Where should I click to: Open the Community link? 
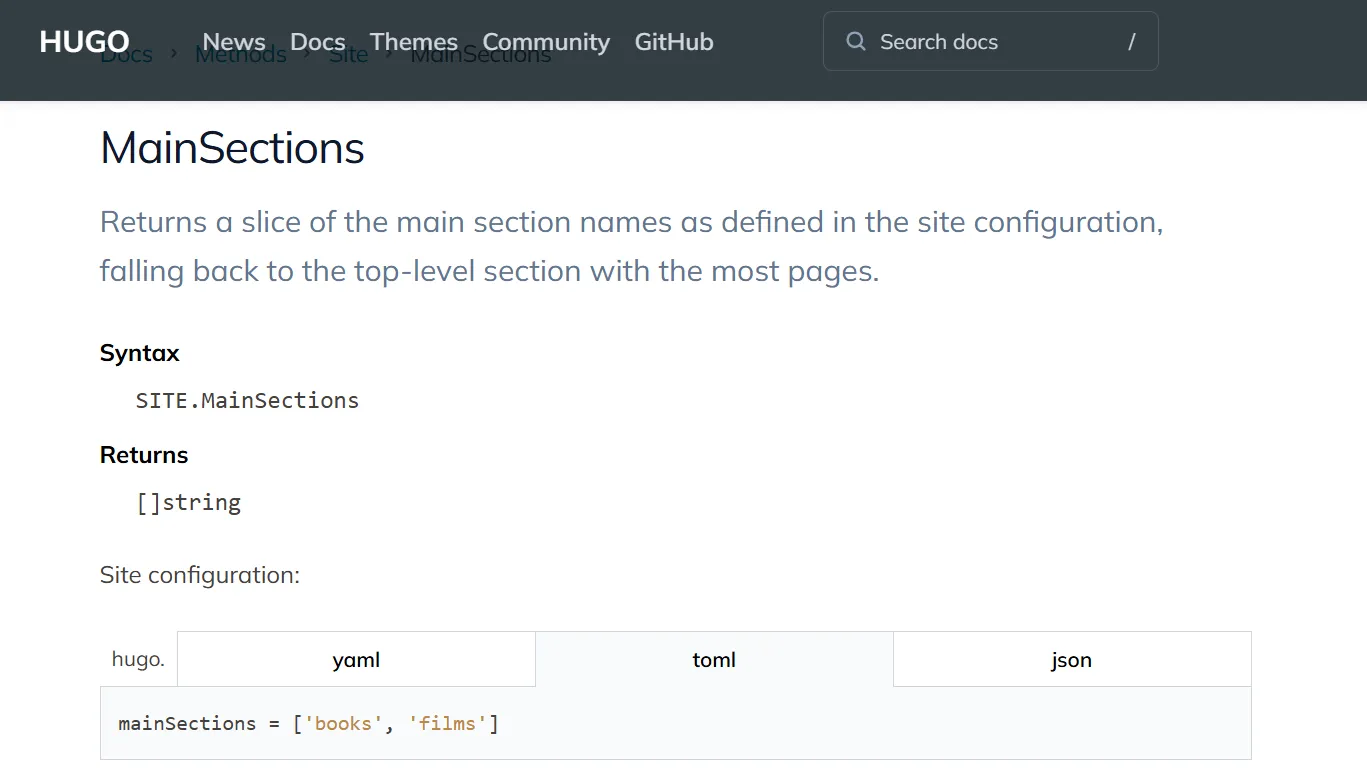click(546, 42)
